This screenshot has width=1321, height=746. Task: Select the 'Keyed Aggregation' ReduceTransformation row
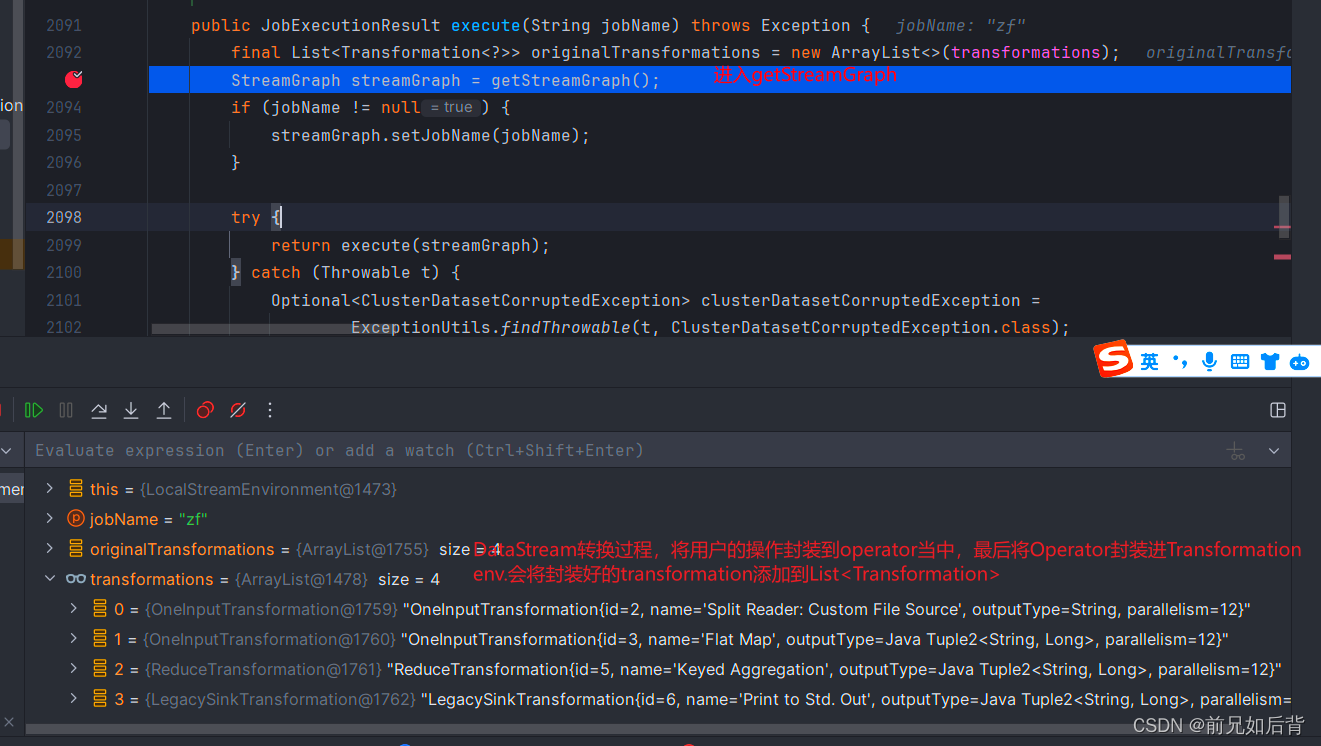(x=658, y=669)
